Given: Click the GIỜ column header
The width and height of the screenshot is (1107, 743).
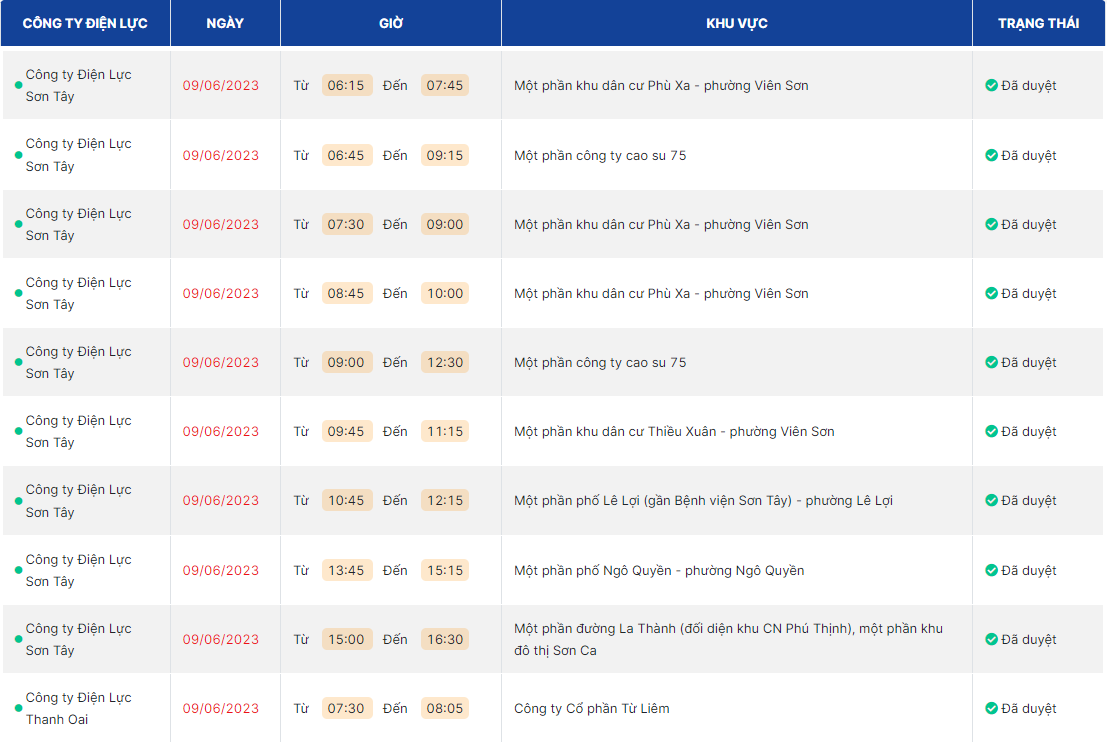Looking at the screenshot, I should click(x=391, y=23).
